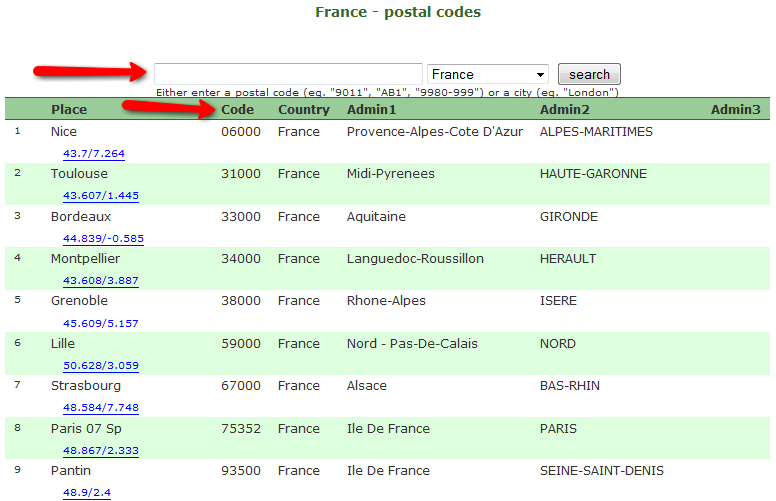Click the GIRONDE department cell
Viewport: 776px width, 501px height.
click(569, 217)
